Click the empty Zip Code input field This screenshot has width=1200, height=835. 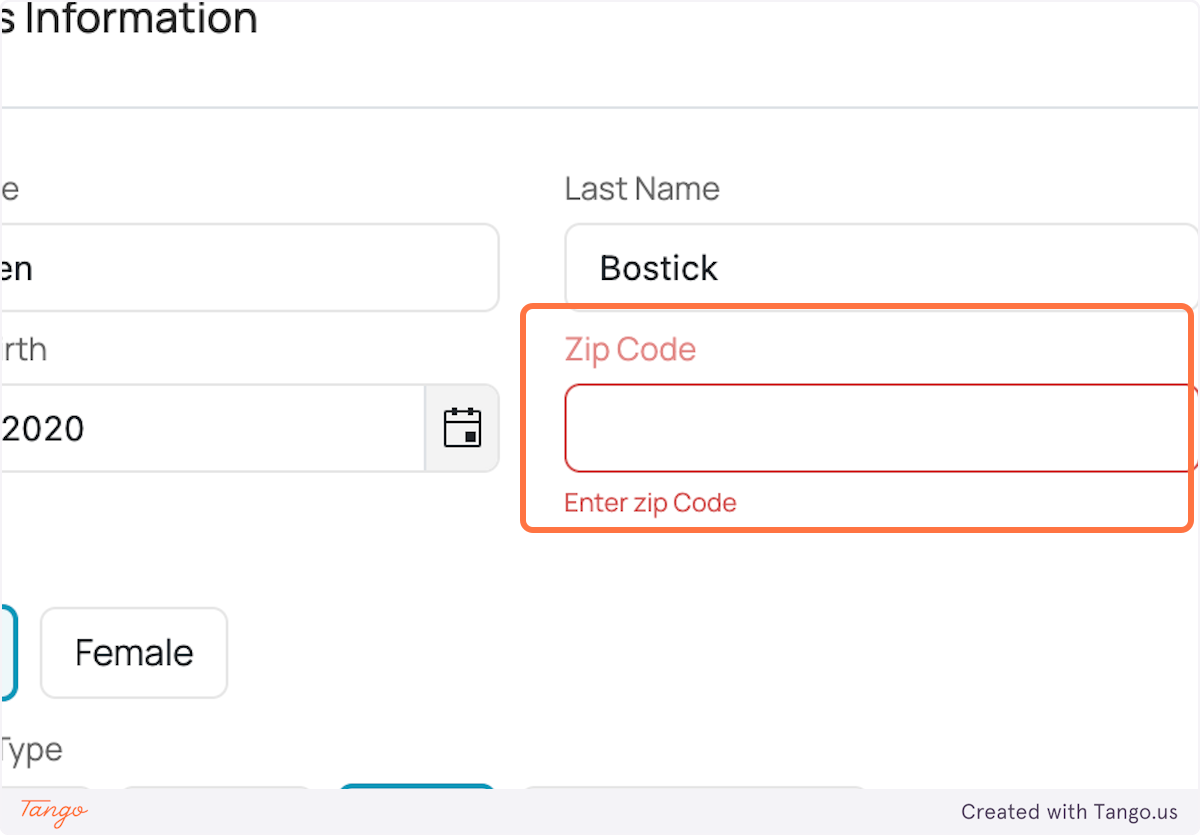880,428
